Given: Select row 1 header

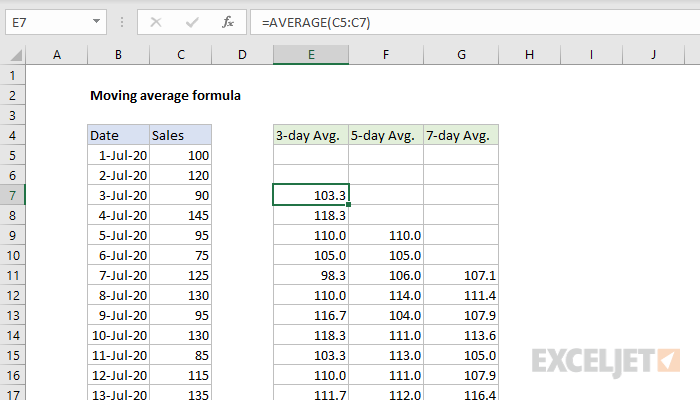Looking at the screenshot, I should [12, 75].
